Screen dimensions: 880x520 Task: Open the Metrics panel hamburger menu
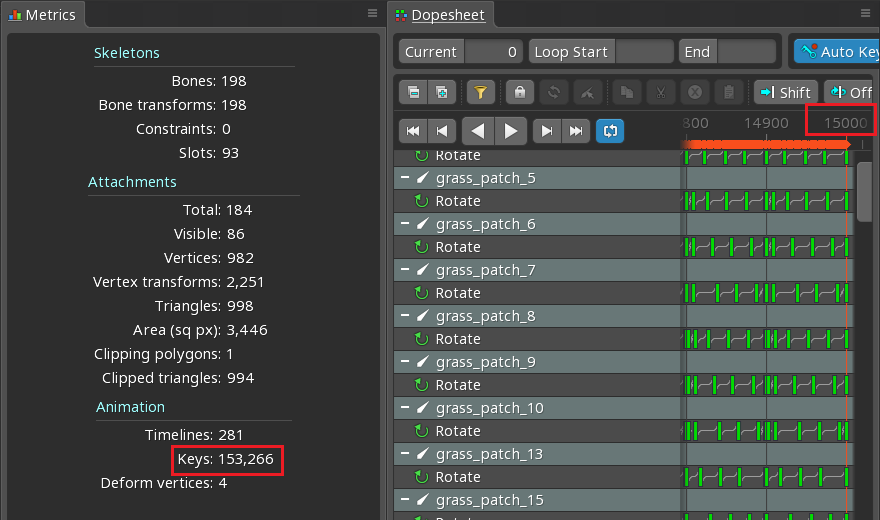pos(372,14)
